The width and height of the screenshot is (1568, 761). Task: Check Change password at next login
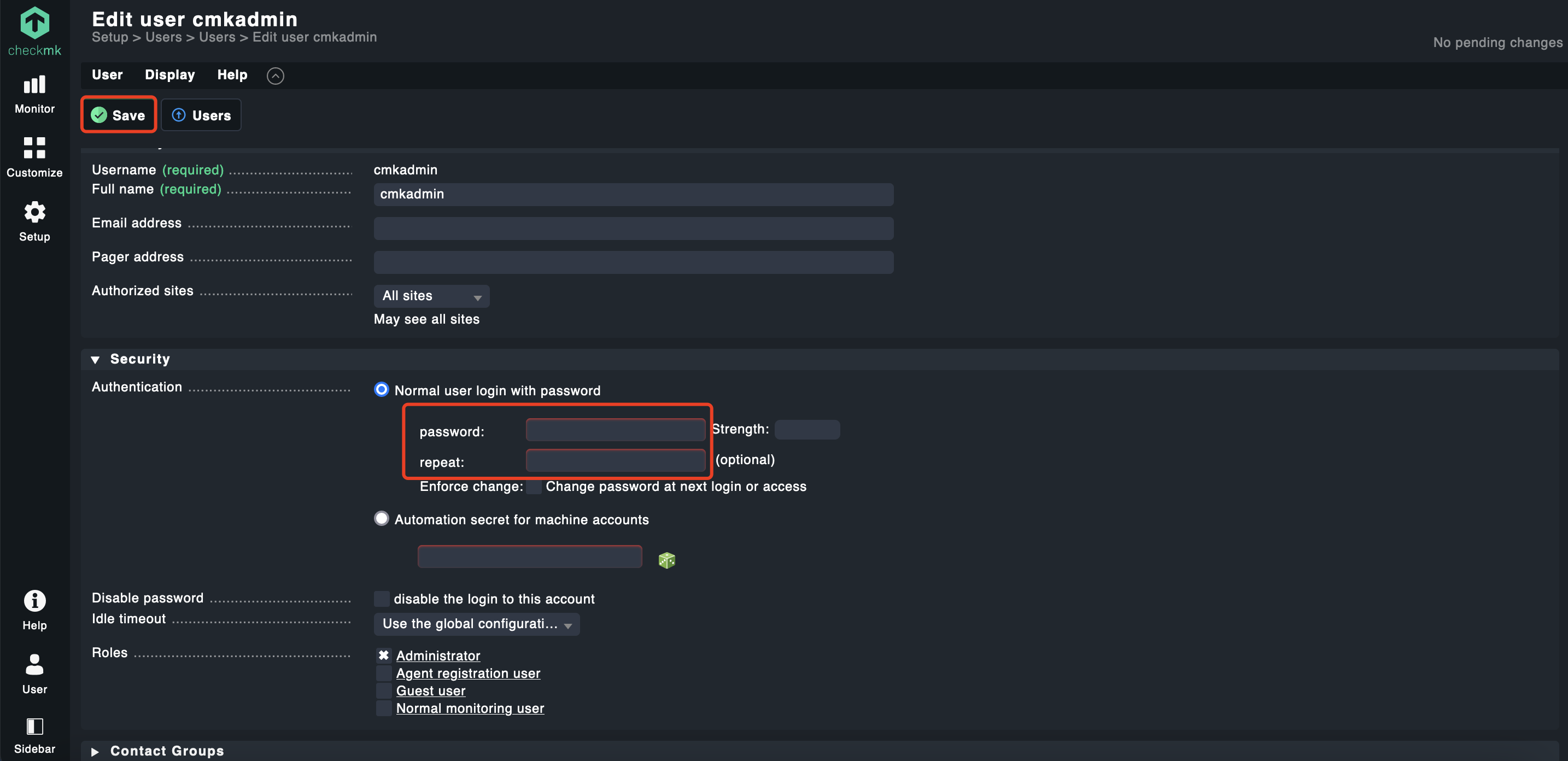pyautogui.click(x=534, y=487)
